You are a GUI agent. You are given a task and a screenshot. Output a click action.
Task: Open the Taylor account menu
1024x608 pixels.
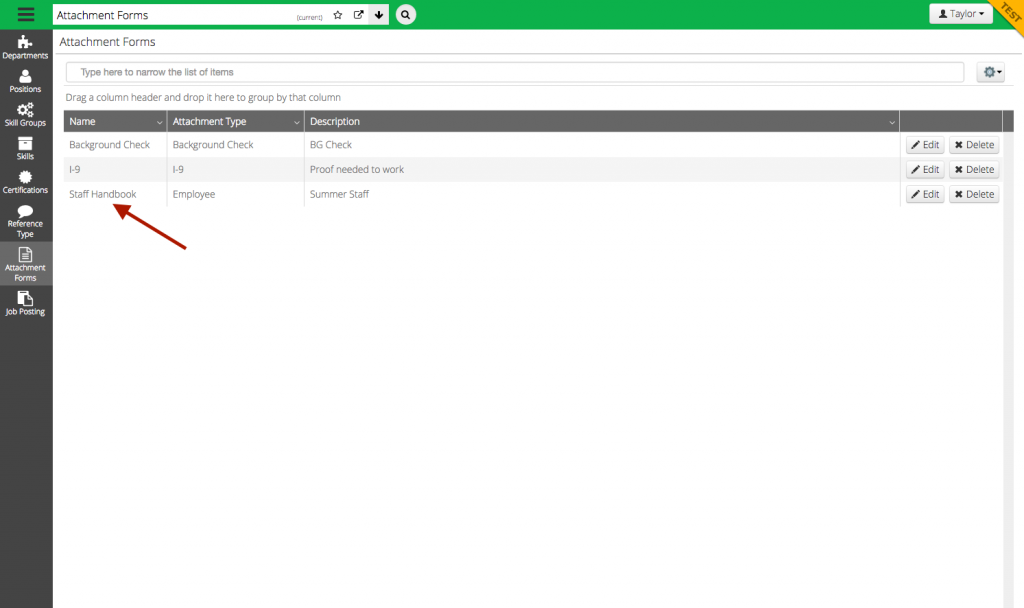pyautogui.click(x=960, y=12)
